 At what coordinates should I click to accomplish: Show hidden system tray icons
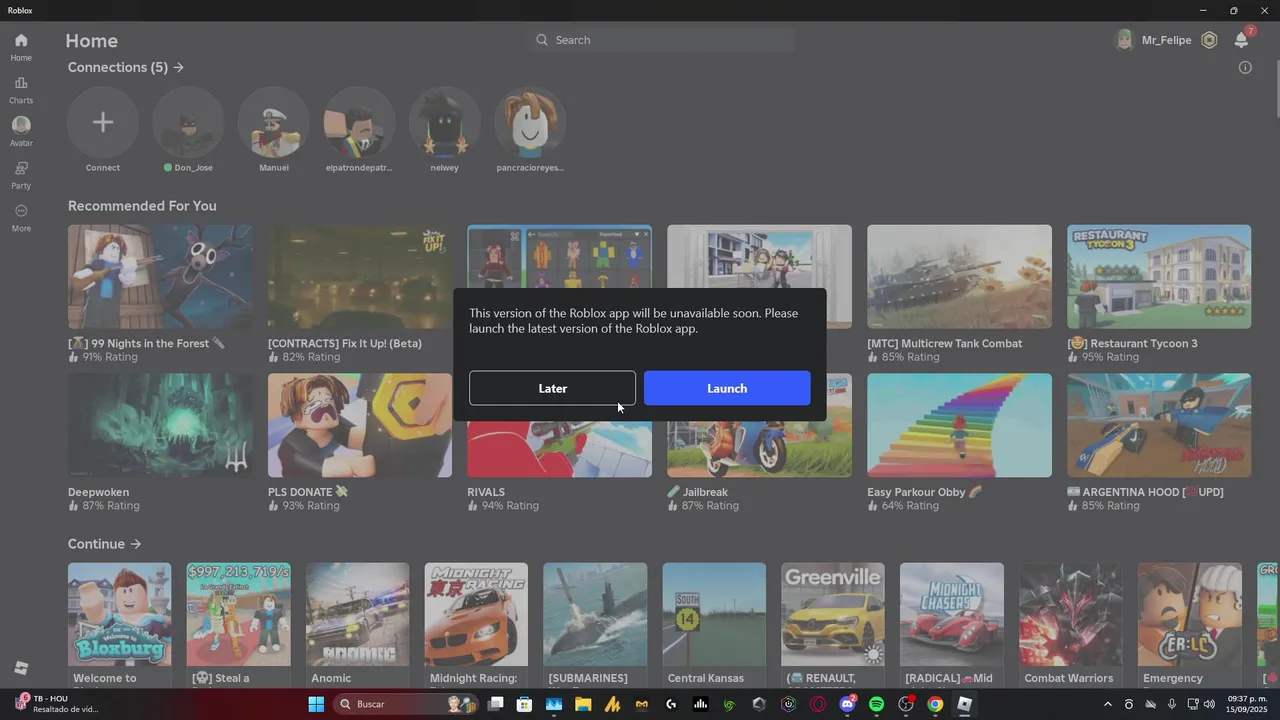point(1107,704)
